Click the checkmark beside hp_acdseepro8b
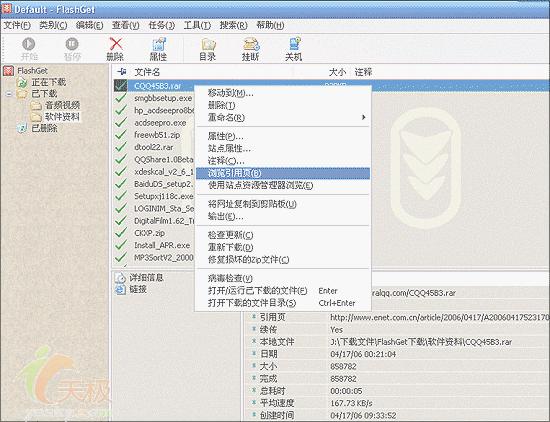The height and width of the screenshot is (422, 550). coord(121,110)
